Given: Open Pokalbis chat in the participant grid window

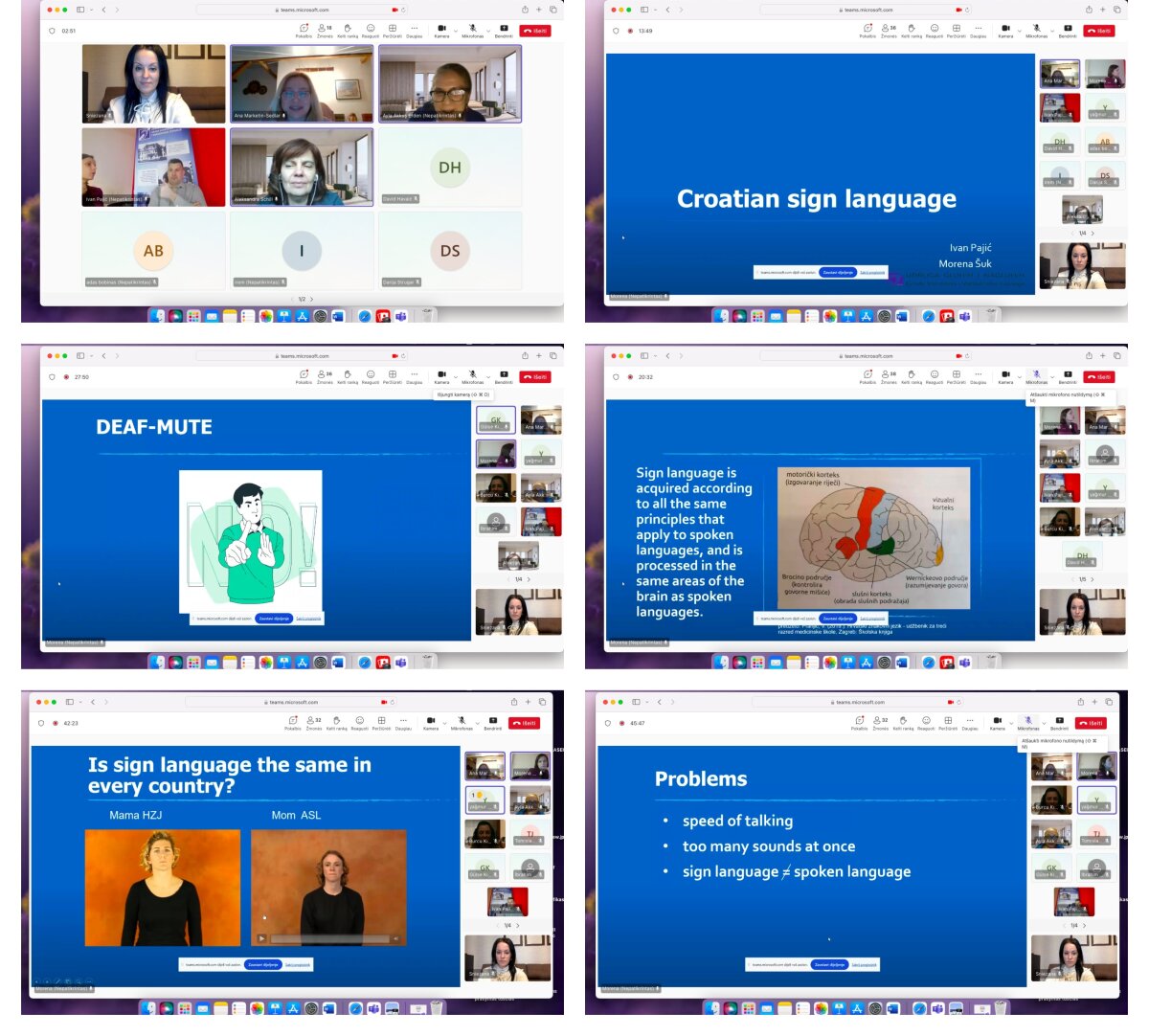Looking at the screenshot, I should click(x=304, y=30).
